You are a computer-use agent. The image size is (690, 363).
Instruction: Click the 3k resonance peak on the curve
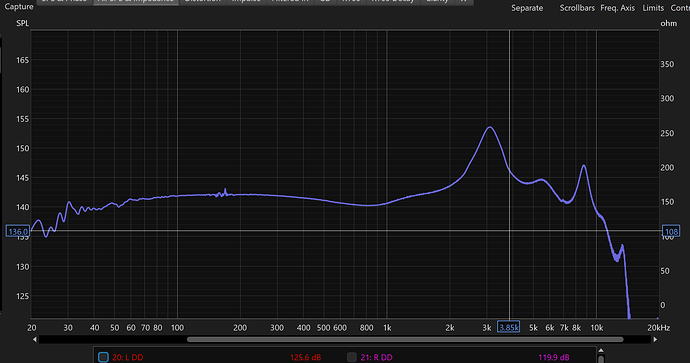click(x=490, y=127)
